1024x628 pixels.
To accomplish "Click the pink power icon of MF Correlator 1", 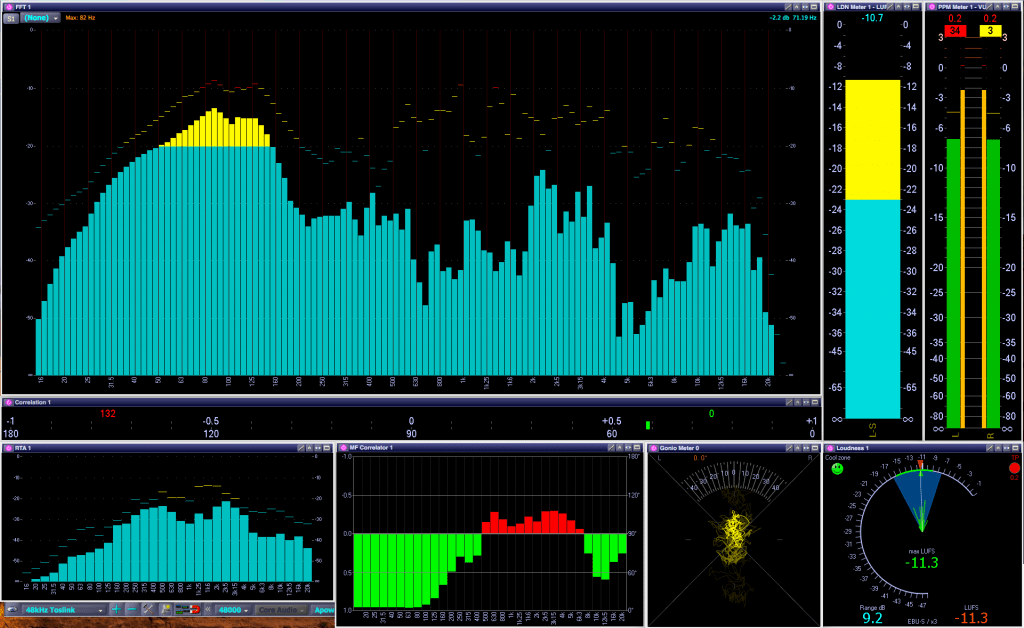I will pos(344,448).
